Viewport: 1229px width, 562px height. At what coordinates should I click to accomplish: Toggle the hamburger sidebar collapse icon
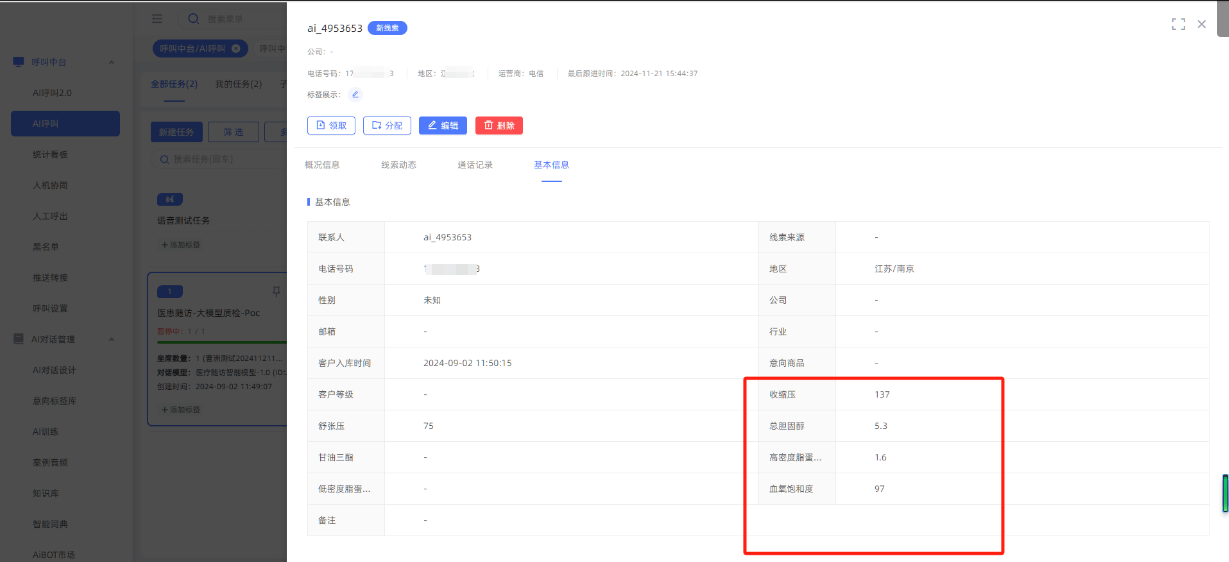157,19
